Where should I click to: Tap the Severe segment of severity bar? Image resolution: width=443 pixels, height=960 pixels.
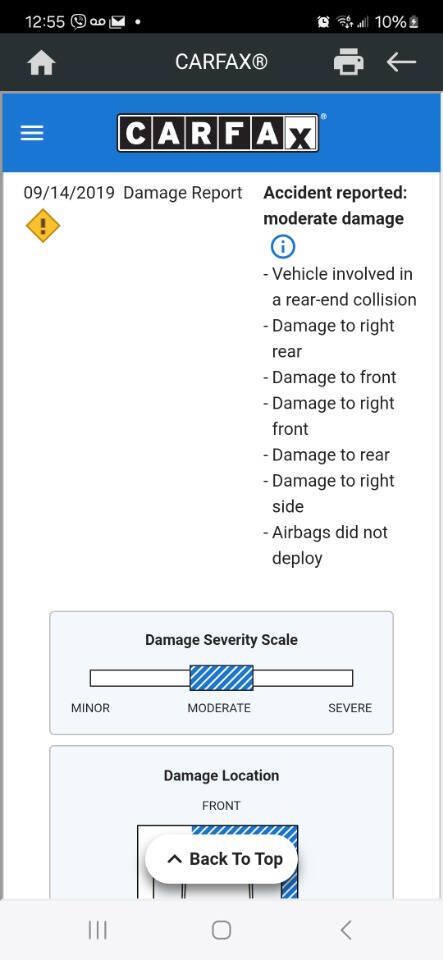click(303, 678)
